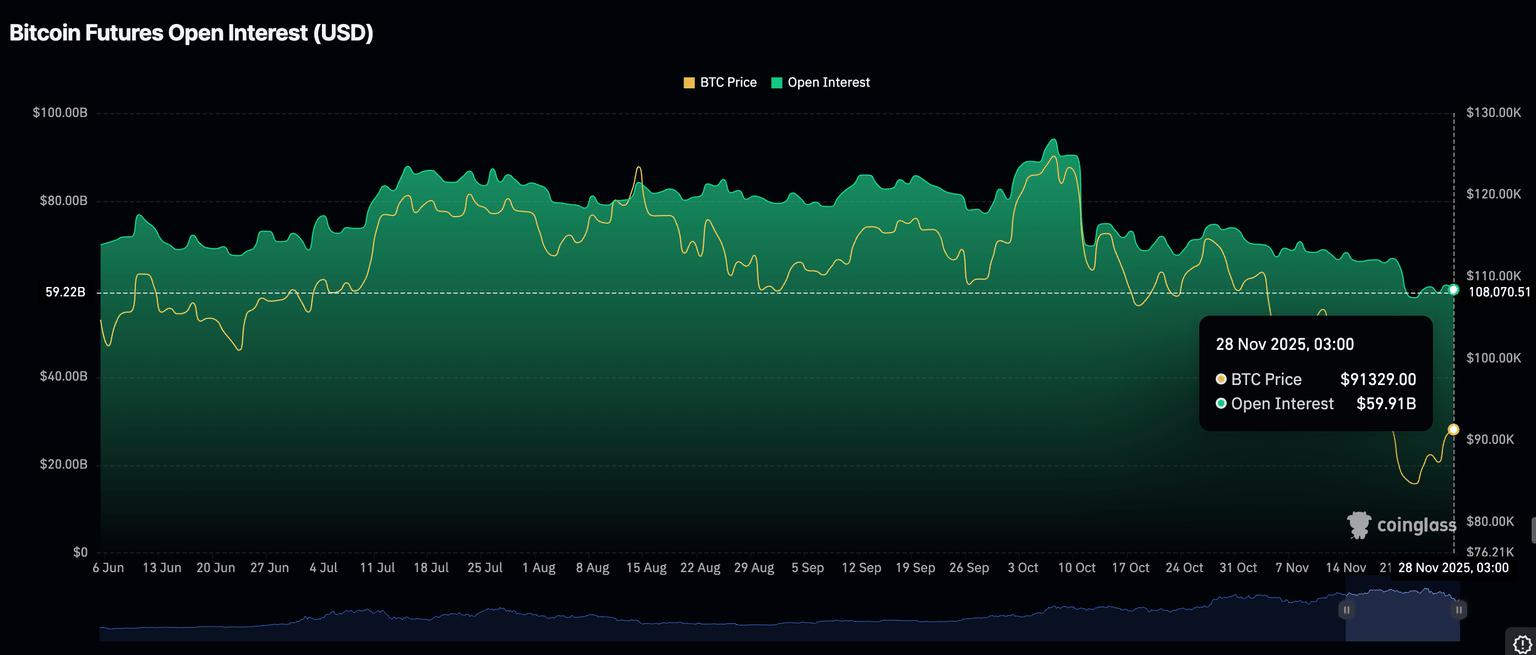
Task: Grab the right handle of range selector
Action: [x=1459, y=610]
